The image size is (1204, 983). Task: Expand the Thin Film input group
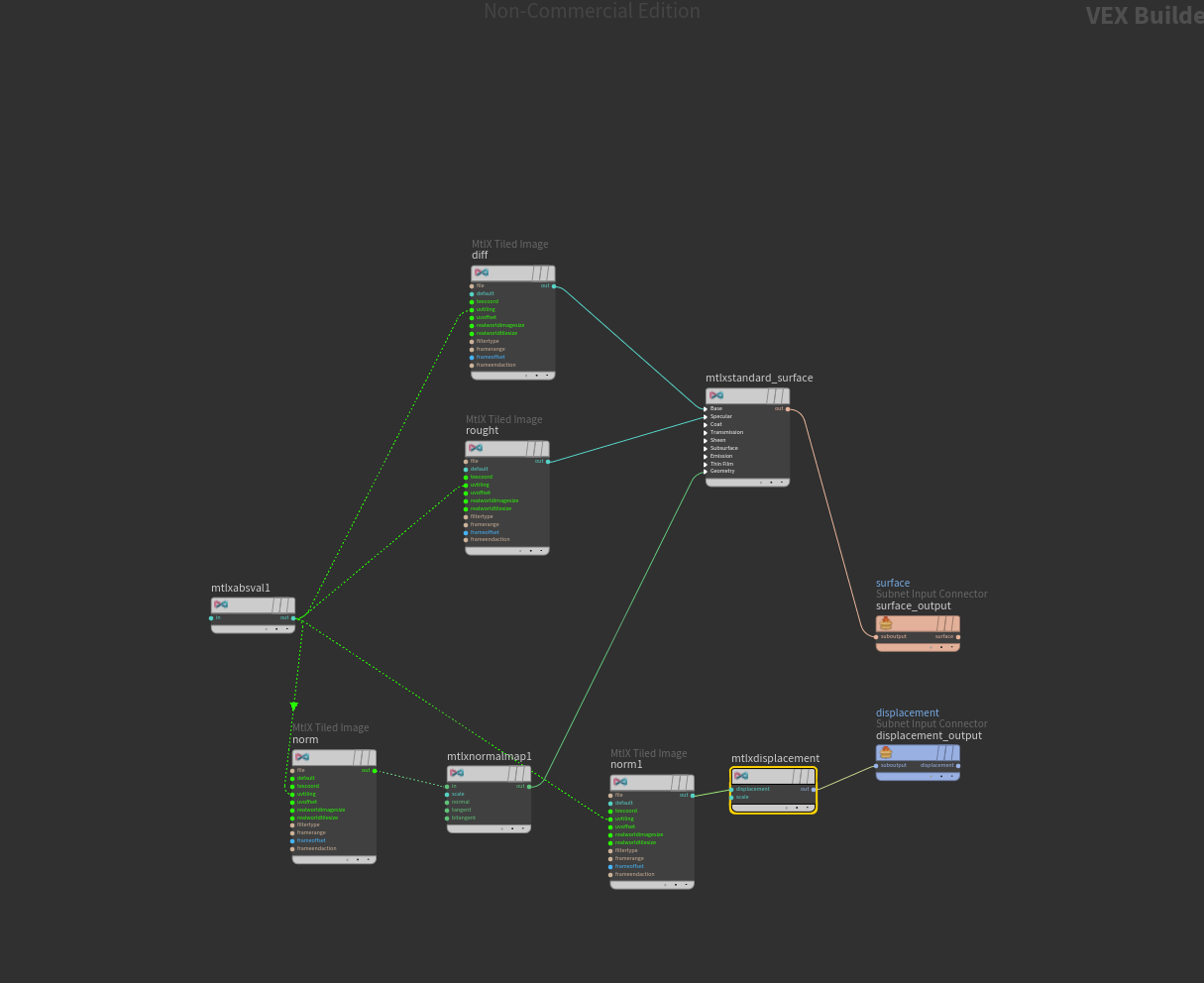click(706, 464)
